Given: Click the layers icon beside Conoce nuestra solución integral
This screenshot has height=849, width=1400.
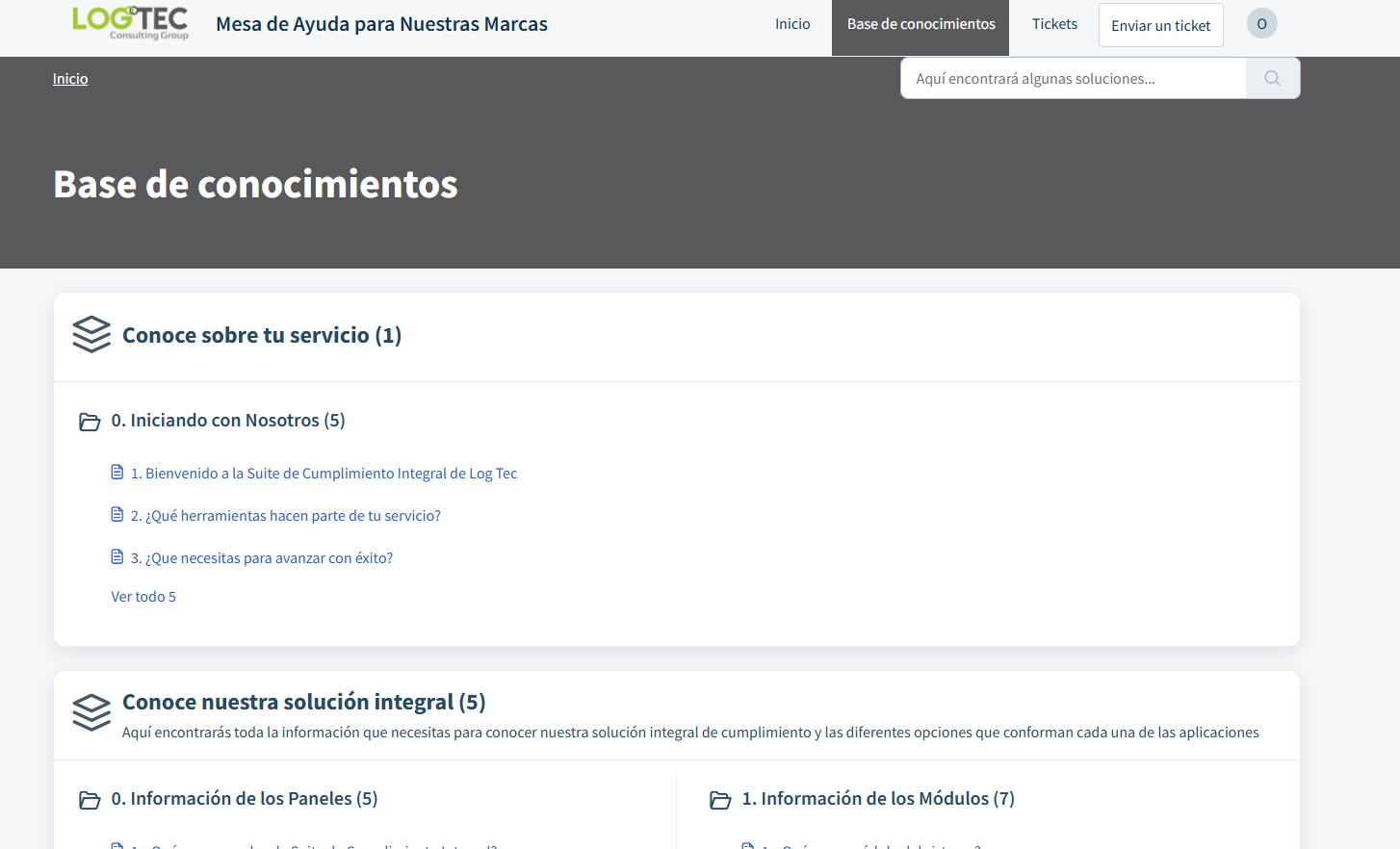Looking at the screenshot, I should 91,713.
